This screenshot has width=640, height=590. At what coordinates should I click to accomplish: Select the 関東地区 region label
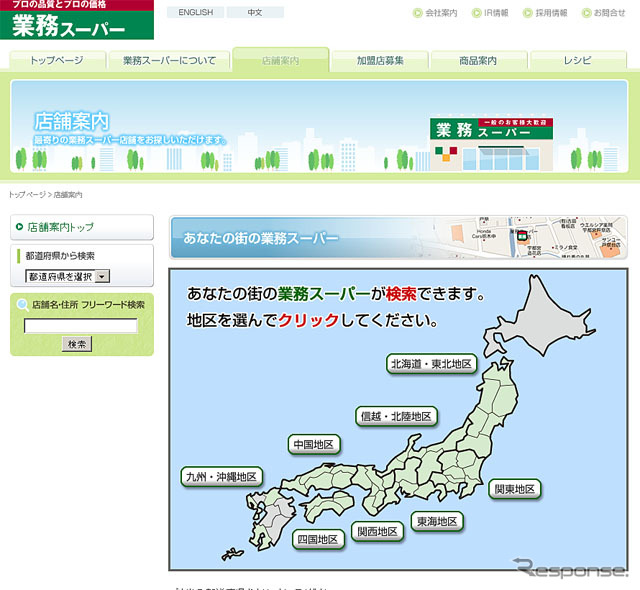click(x=515, y=489)
